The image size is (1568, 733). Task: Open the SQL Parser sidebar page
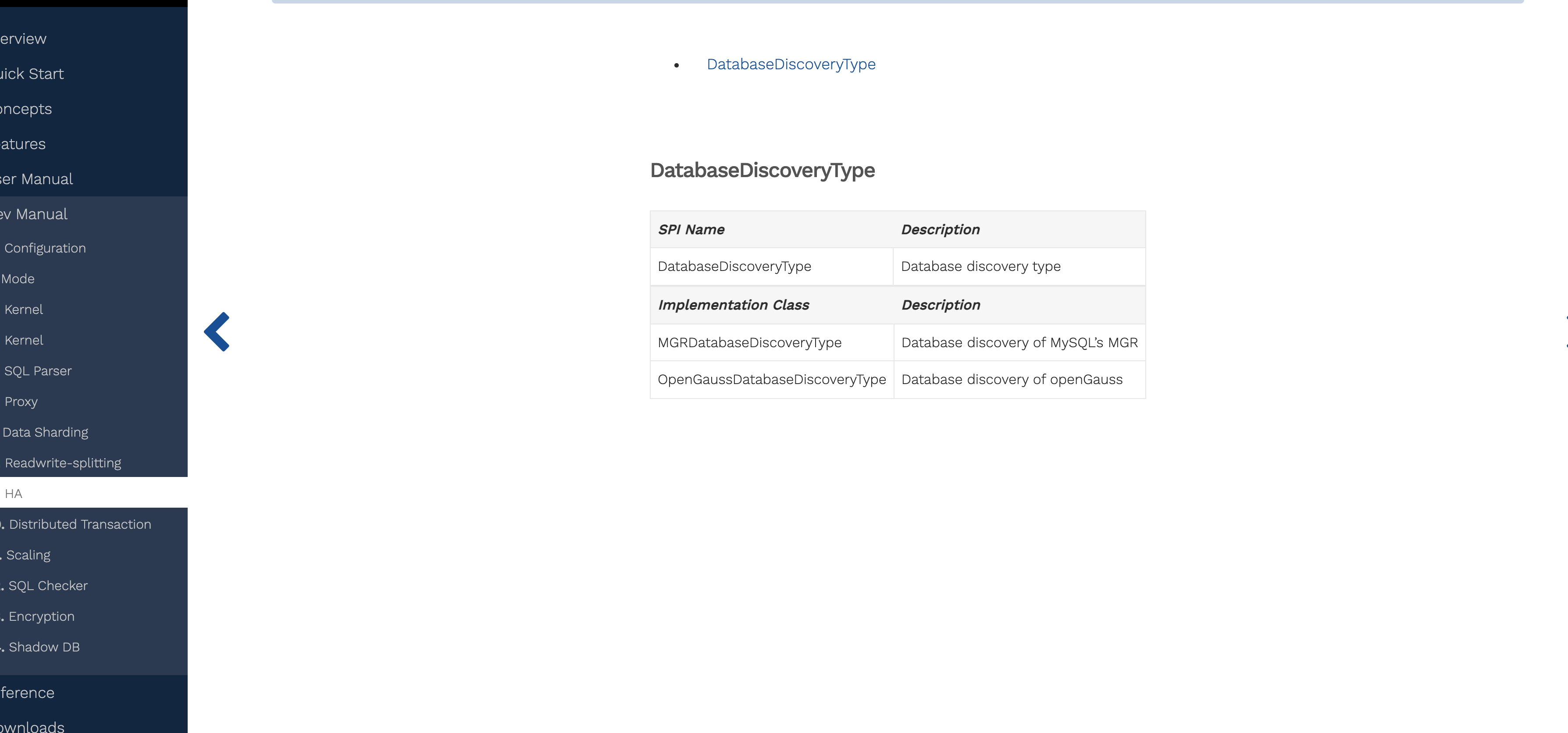[38, 371]
